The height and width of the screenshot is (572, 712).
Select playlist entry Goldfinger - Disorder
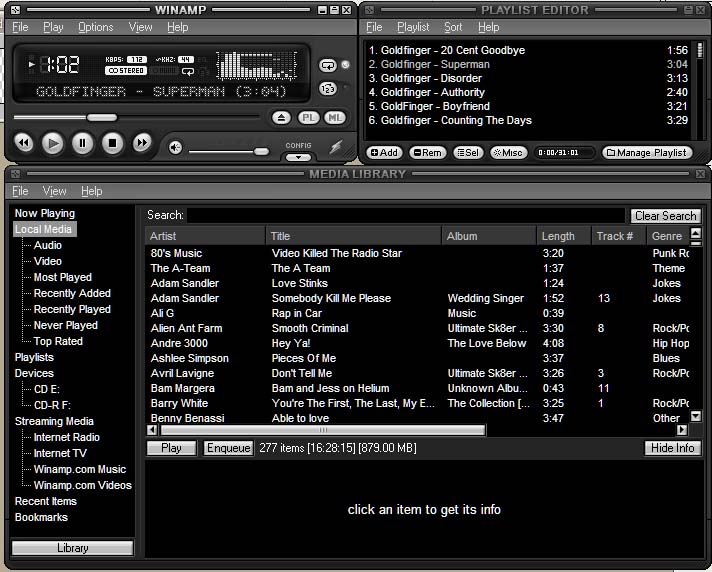(528, 78)
